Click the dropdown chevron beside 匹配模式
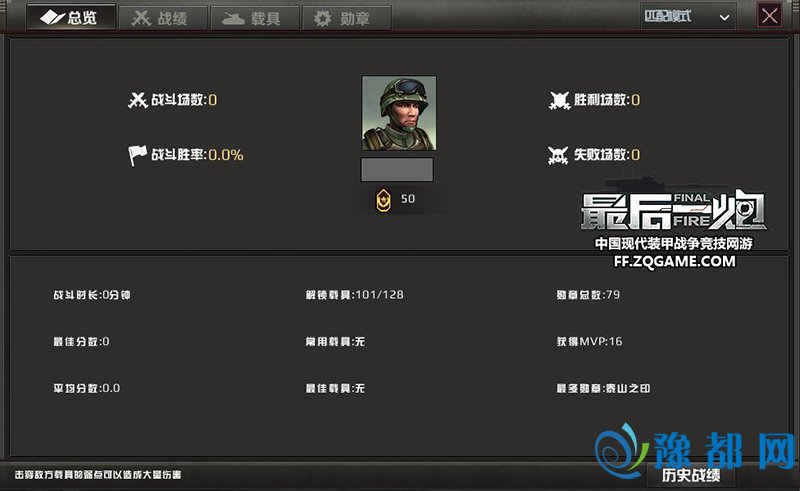This screenshot has height=491, width=800. [724, 17]
